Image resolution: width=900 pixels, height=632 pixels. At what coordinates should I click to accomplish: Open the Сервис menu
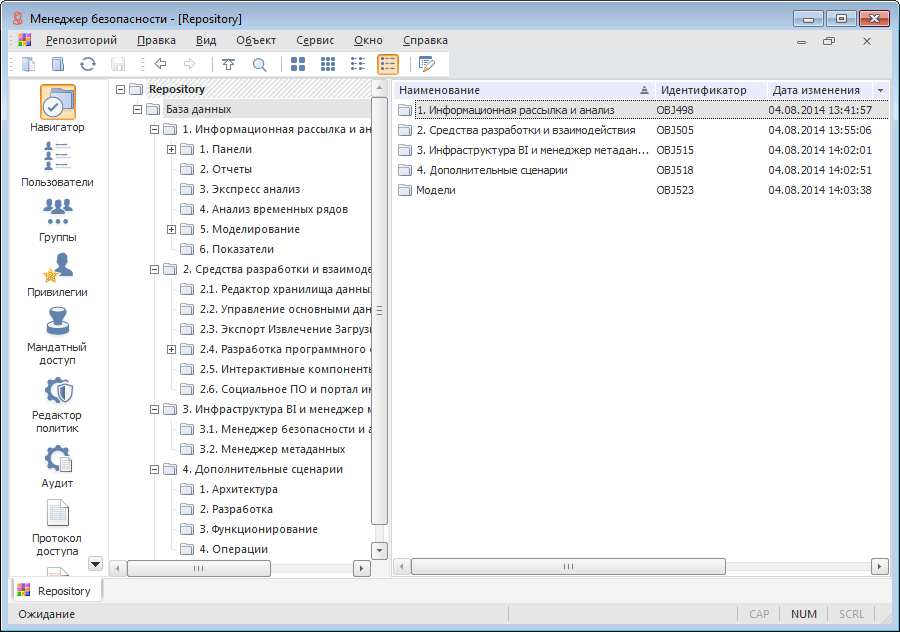(315, 40)
